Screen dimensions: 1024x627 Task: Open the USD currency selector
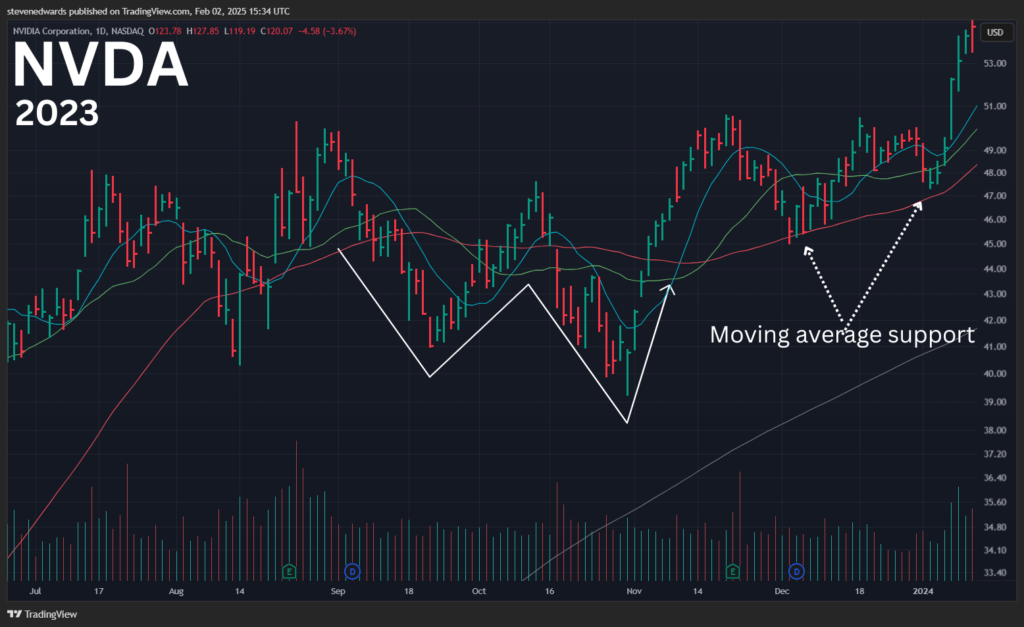tap(995, 32)
